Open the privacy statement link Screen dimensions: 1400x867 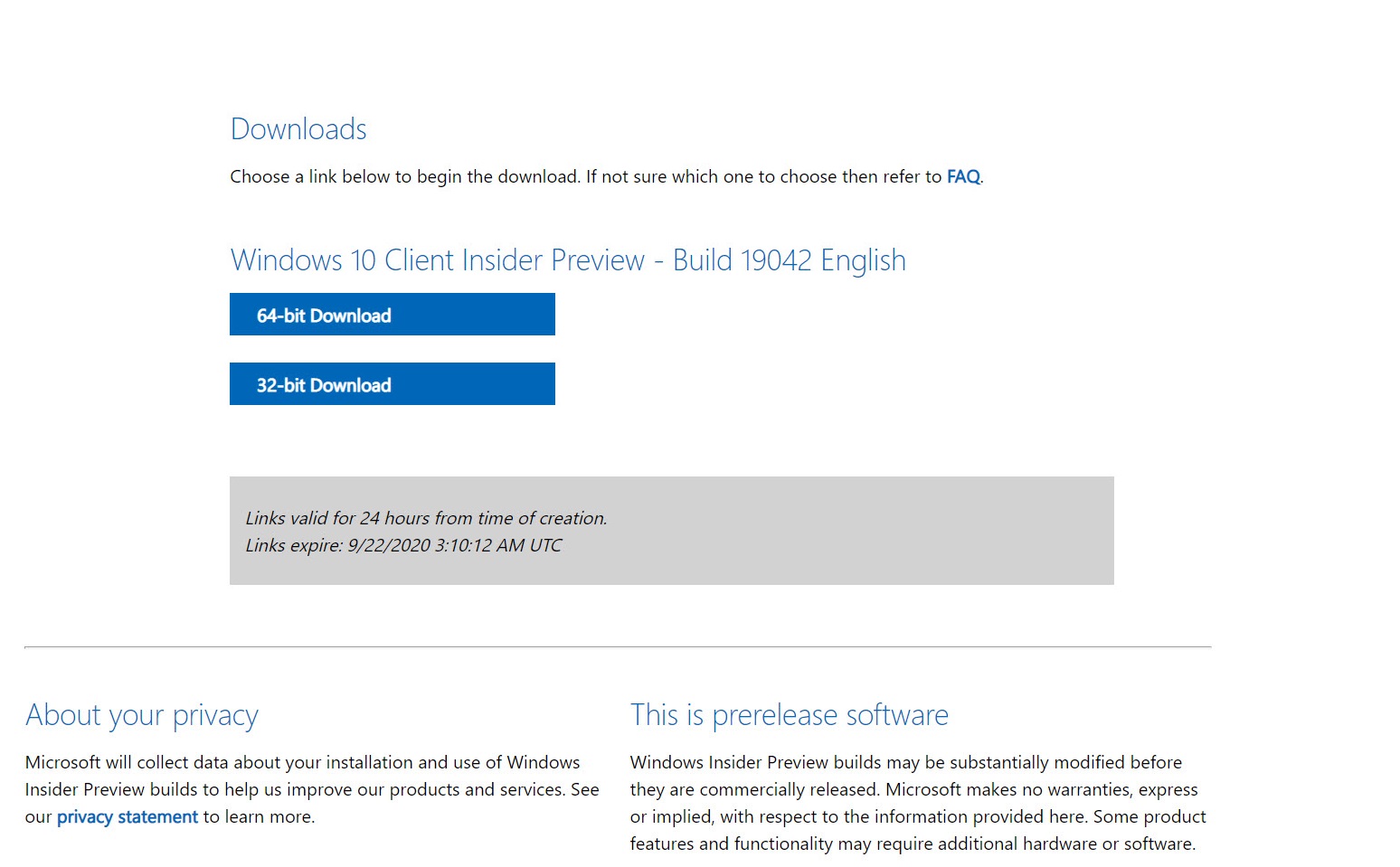pos(128,817)
